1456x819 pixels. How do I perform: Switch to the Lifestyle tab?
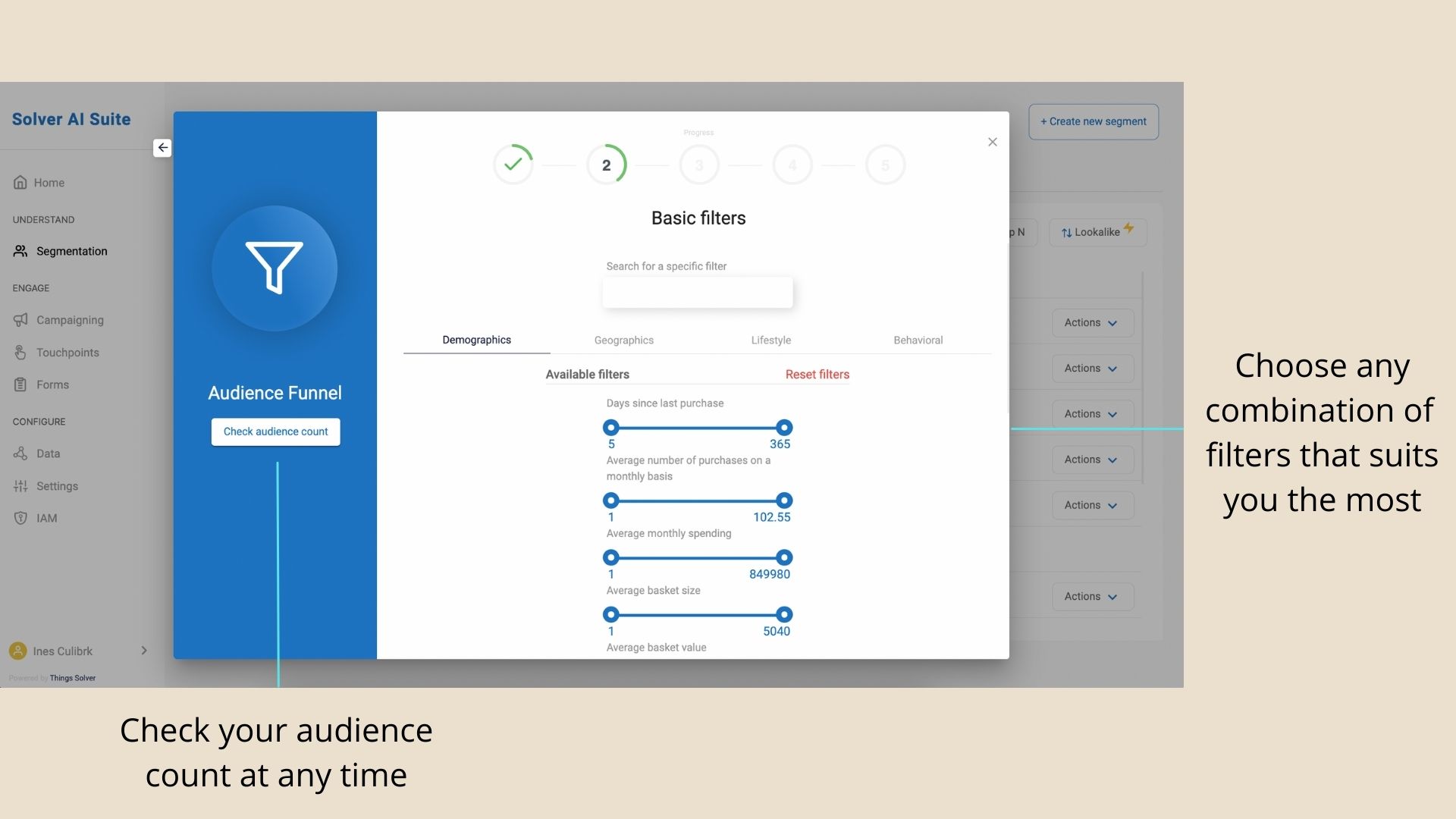click(x=771, y=340)
